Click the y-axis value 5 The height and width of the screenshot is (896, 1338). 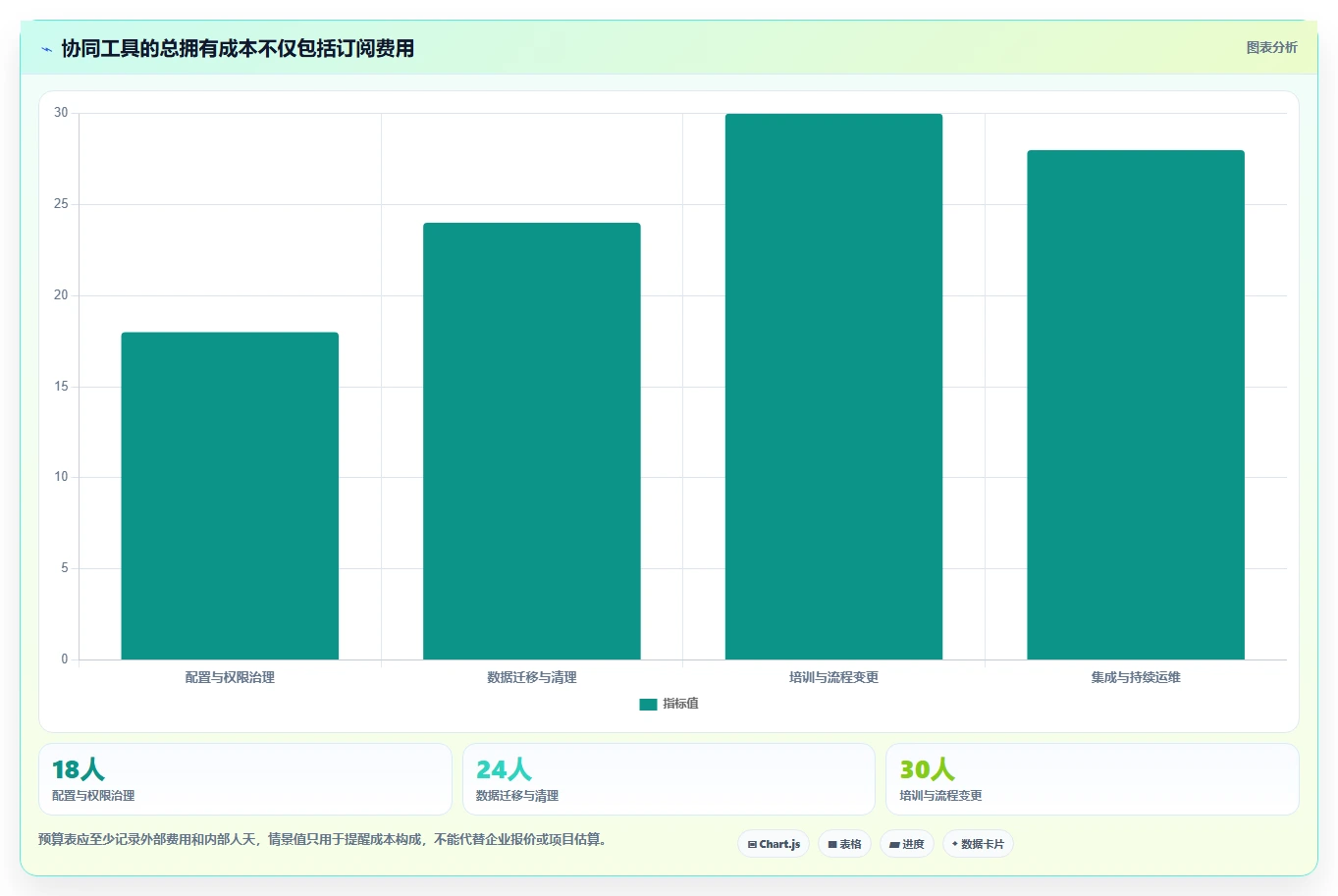click(x=65, y=568)
